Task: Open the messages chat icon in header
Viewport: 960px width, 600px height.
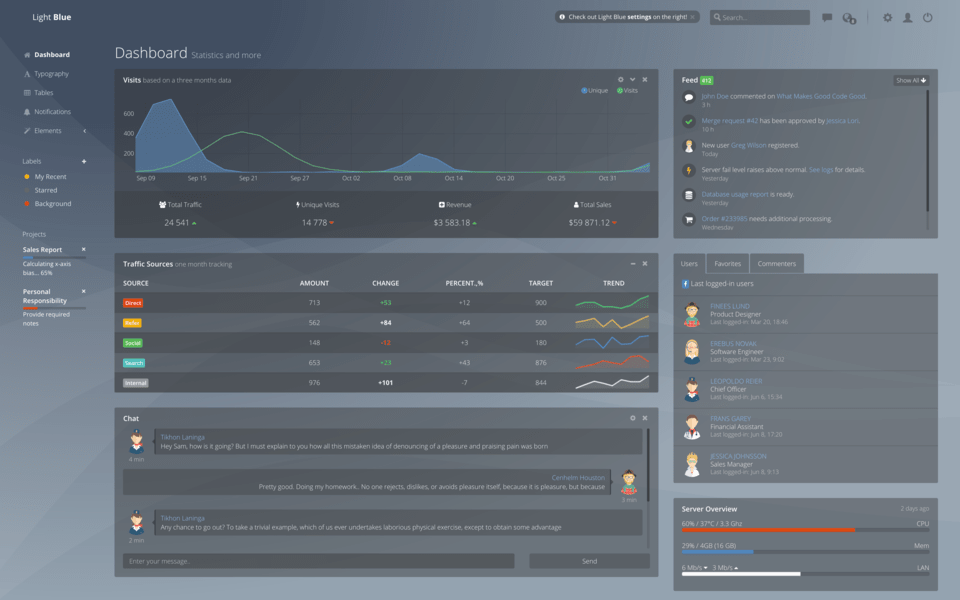Action: (827, 17)
